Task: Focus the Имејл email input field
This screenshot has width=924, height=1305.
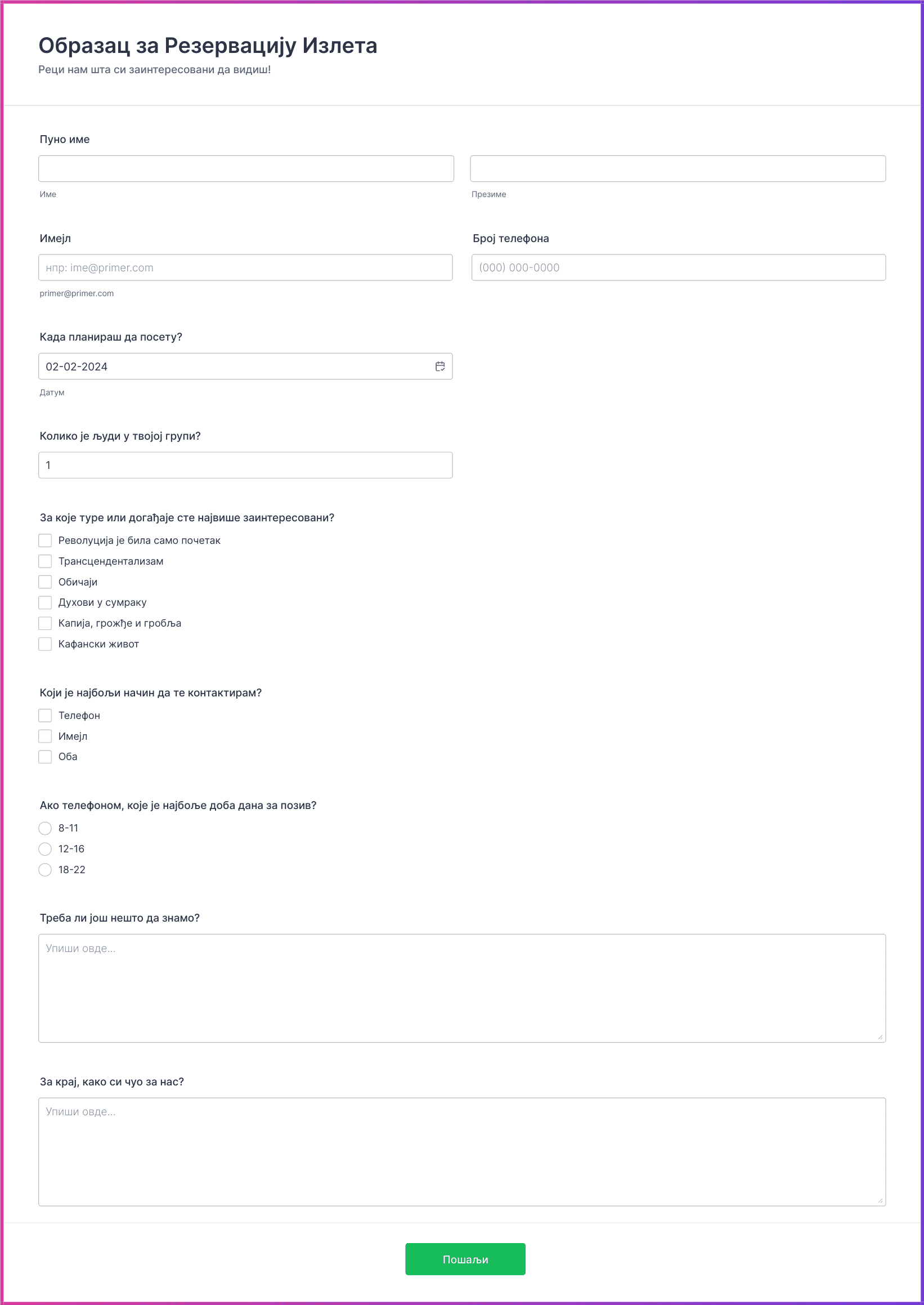Action: [x=245, y=267]
